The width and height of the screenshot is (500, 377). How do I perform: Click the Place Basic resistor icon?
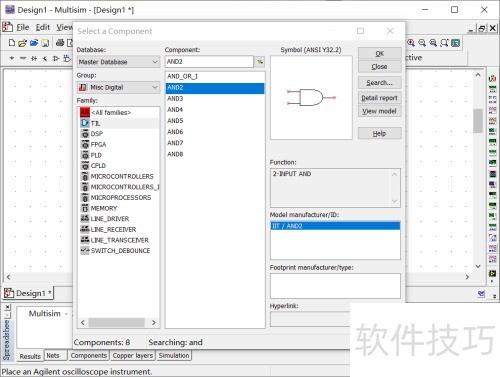[23, 58]
